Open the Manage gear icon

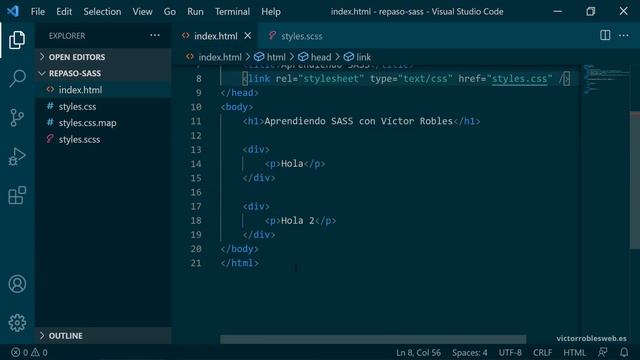click(17, 323)
